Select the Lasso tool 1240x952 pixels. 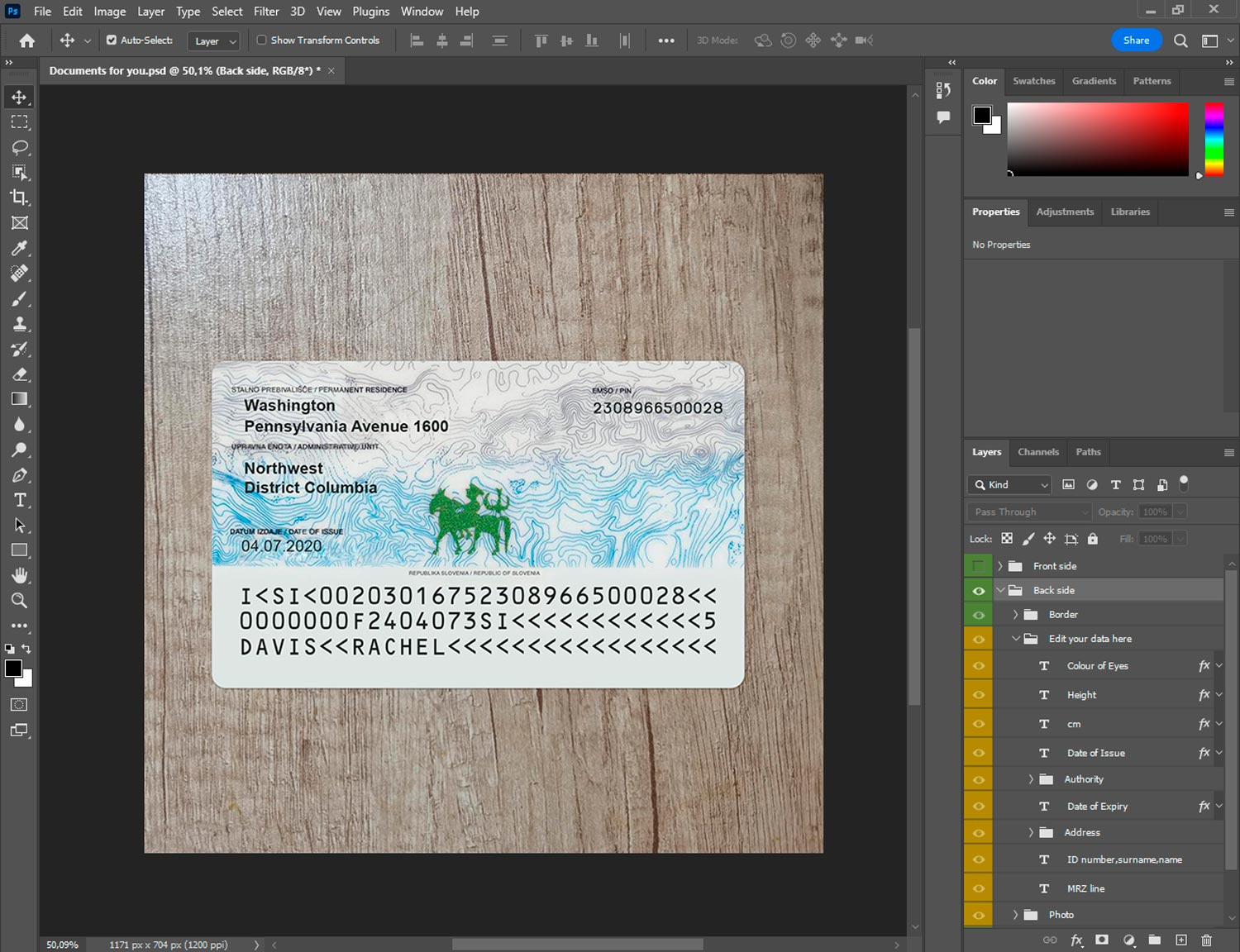[19, 147]
